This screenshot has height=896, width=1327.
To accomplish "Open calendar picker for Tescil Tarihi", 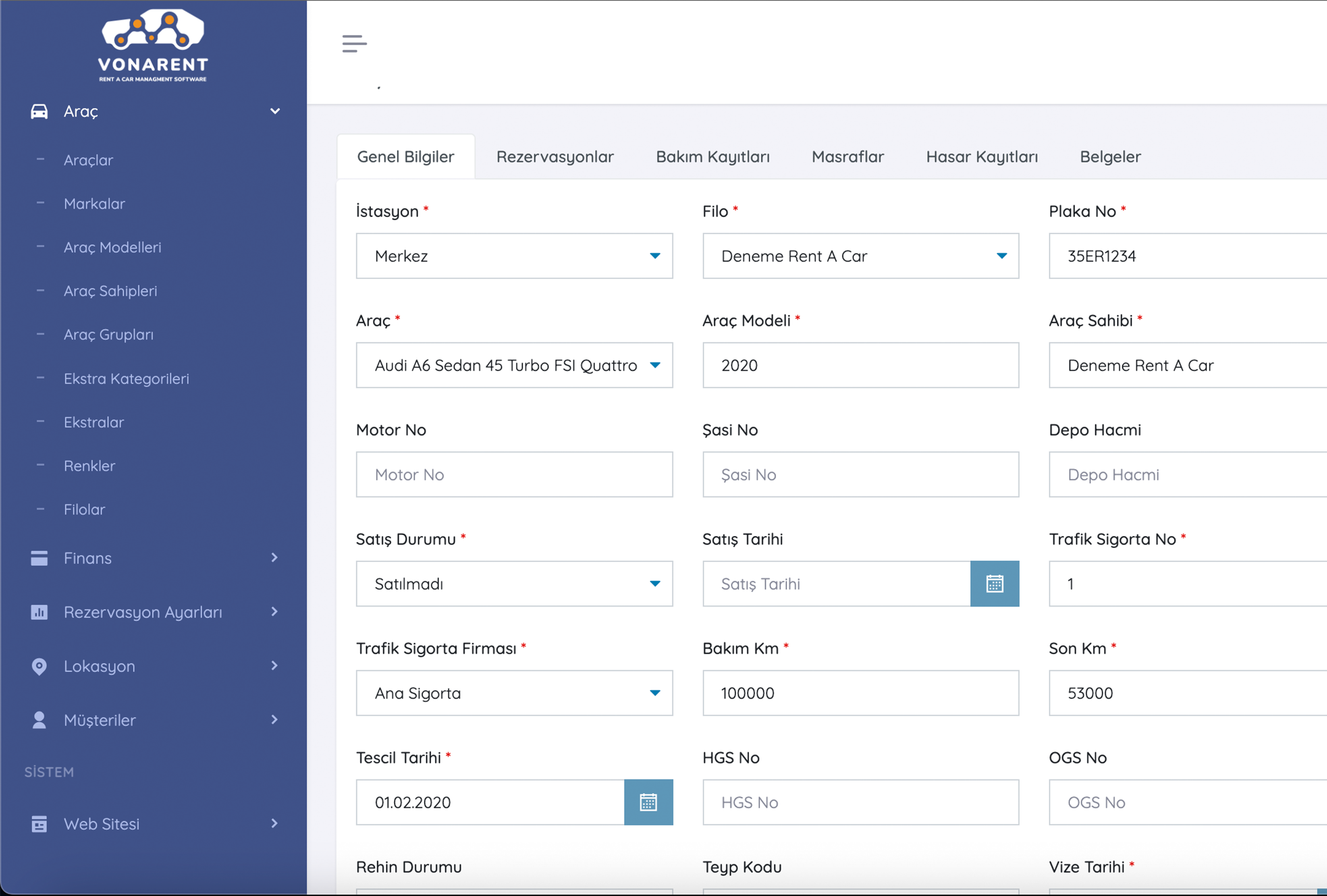I will click(648, 802).
